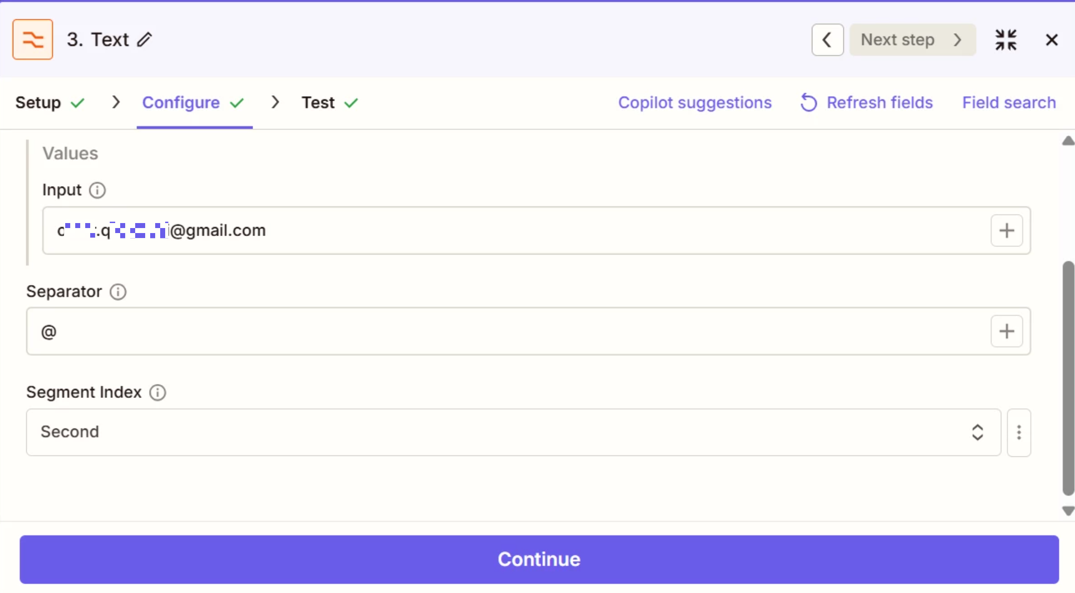The width and height of the screenshot is (1075, 593).
Task: Open Copilot suggestions link
Action: point(694,103)
